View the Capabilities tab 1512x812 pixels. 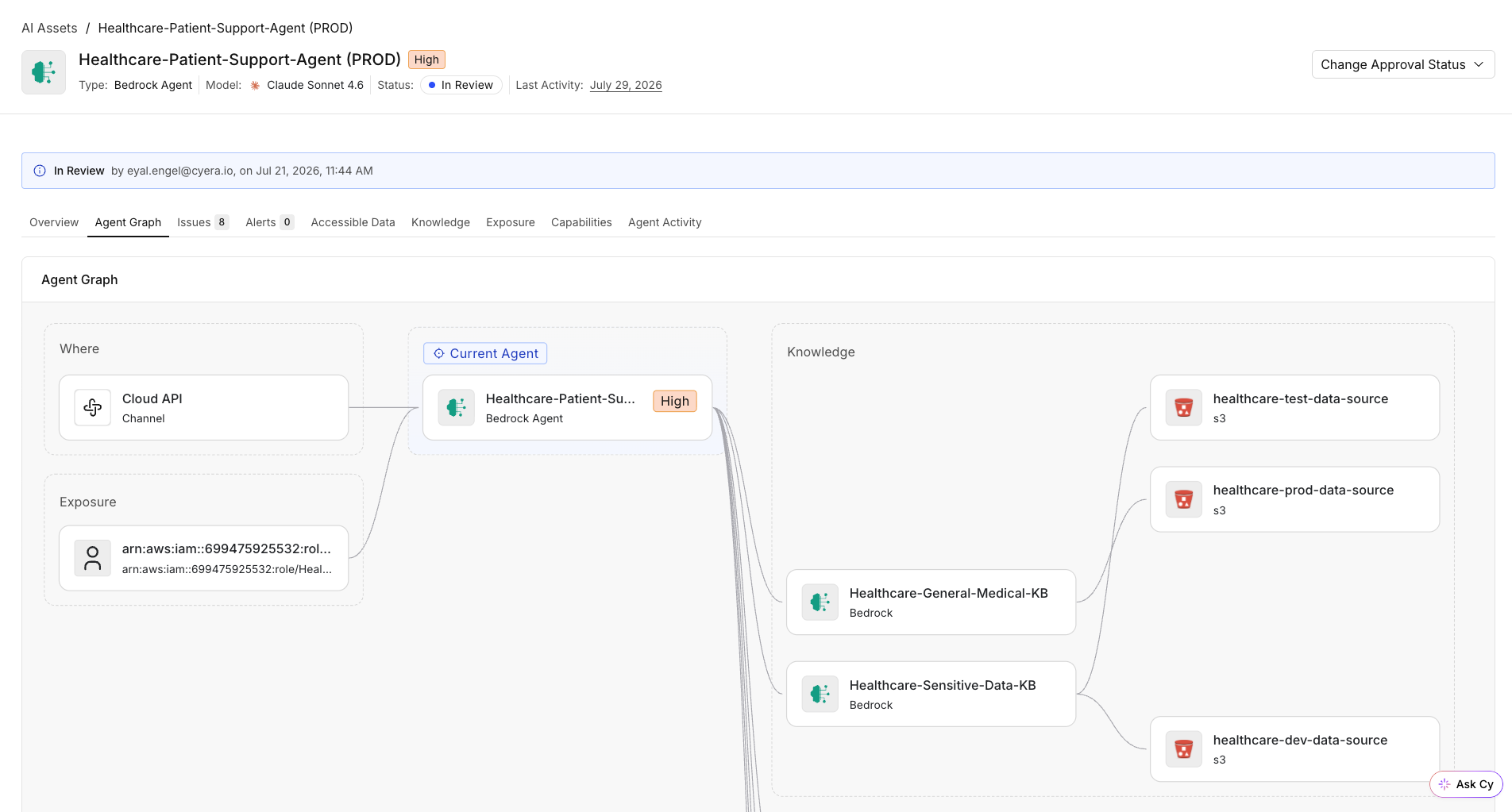[x=581, y=222]
